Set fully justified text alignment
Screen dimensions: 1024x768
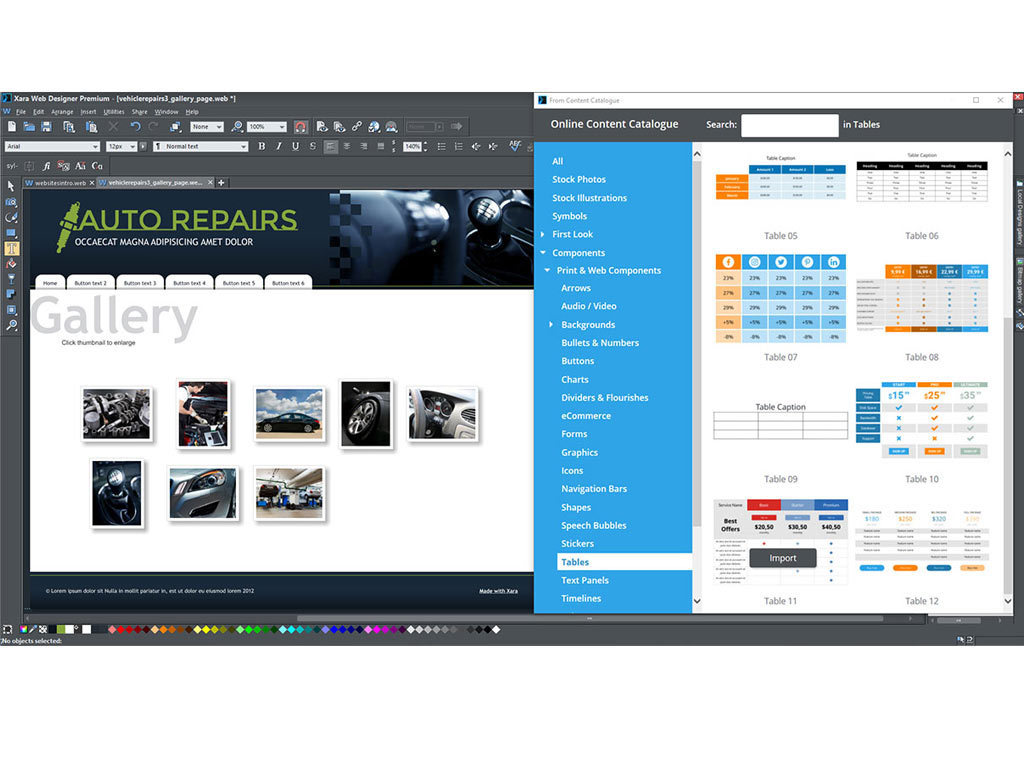pyautogui.click(x=381, y=146)
